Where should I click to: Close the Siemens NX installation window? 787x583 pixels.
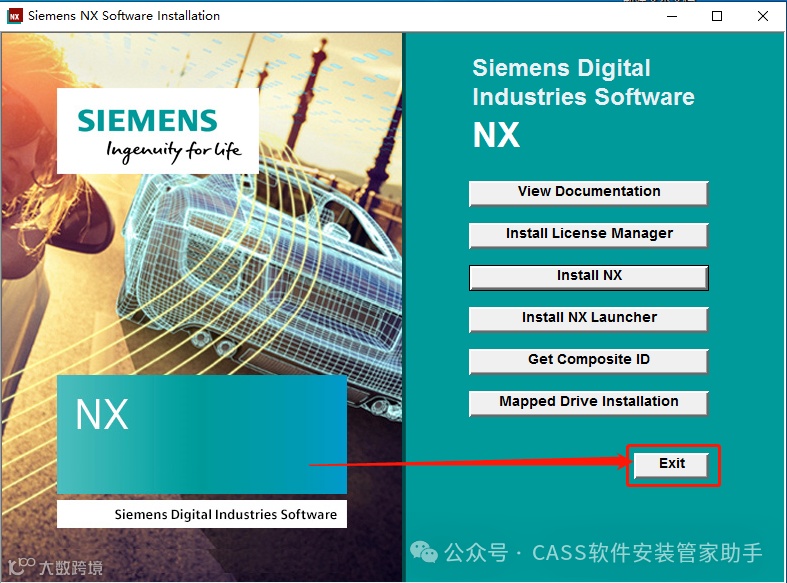point(762,16)
